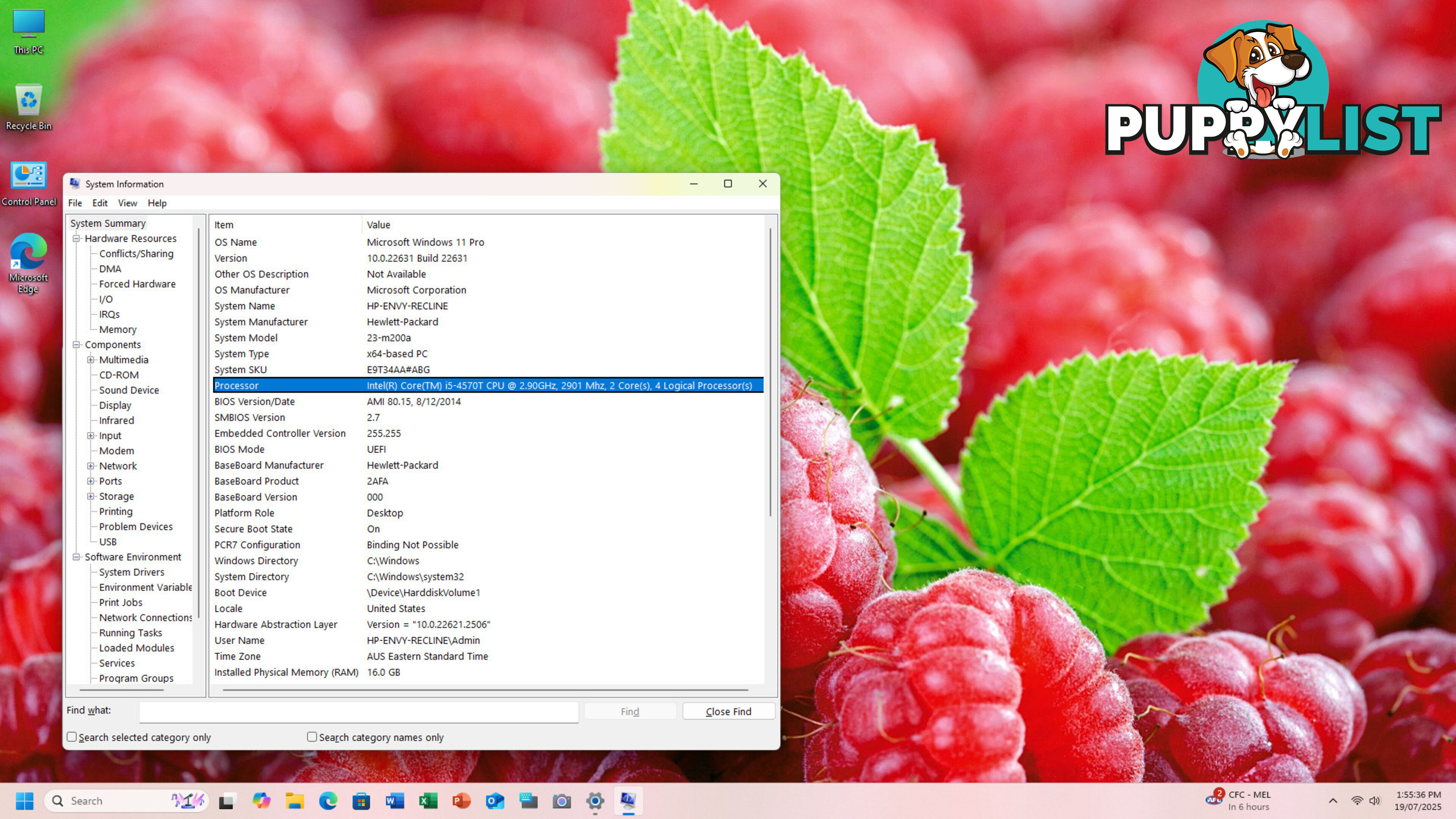Expand the Input tree node
The width and height of the screenshot is (1456, 819).
[x=91, y=436]
